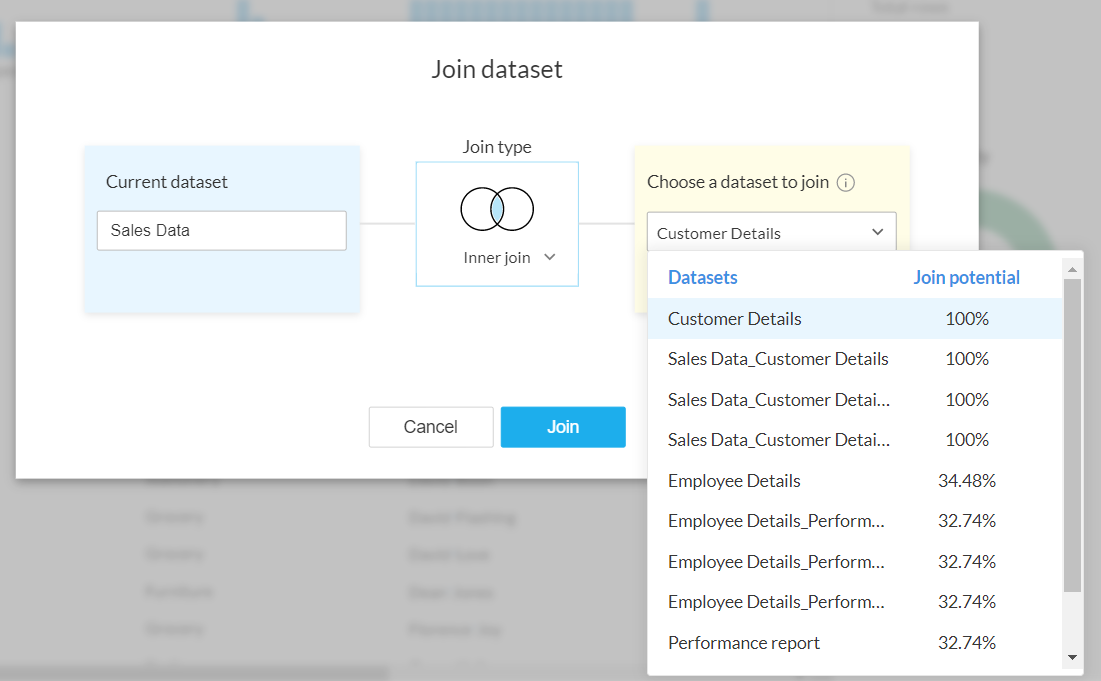1101x681 pixels.
Task: Select the first Employee Details_Perform... entry
Action: coord(776,521)
